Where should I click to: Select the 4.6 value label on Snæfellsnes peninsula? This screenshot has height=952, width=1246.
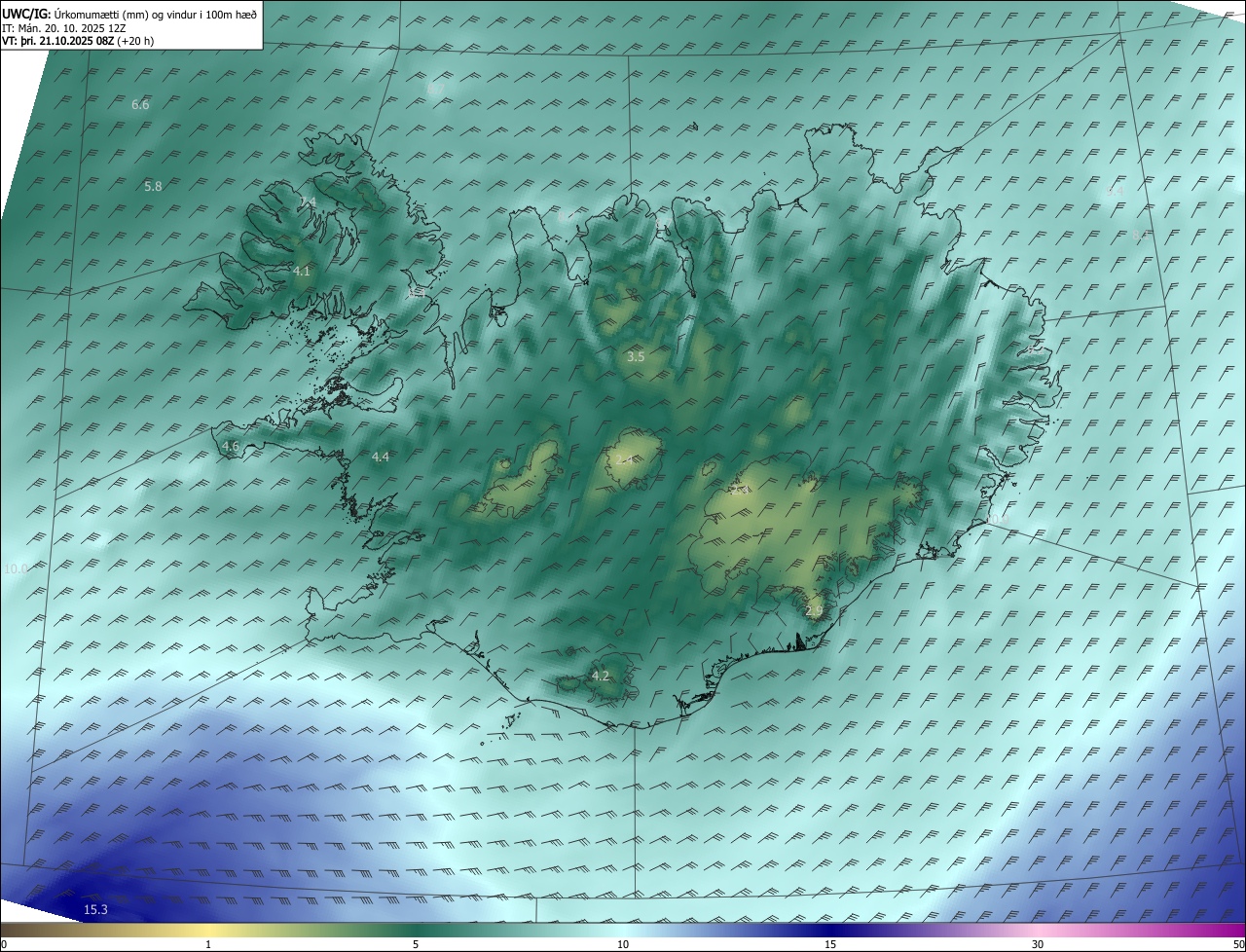pyautogui.click(x=231, y=446)
